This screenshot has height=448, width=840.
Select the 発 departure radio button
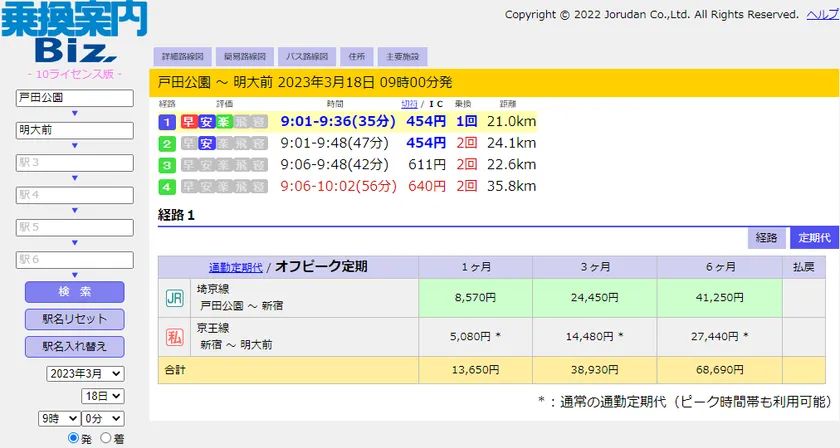coord(73,438)
